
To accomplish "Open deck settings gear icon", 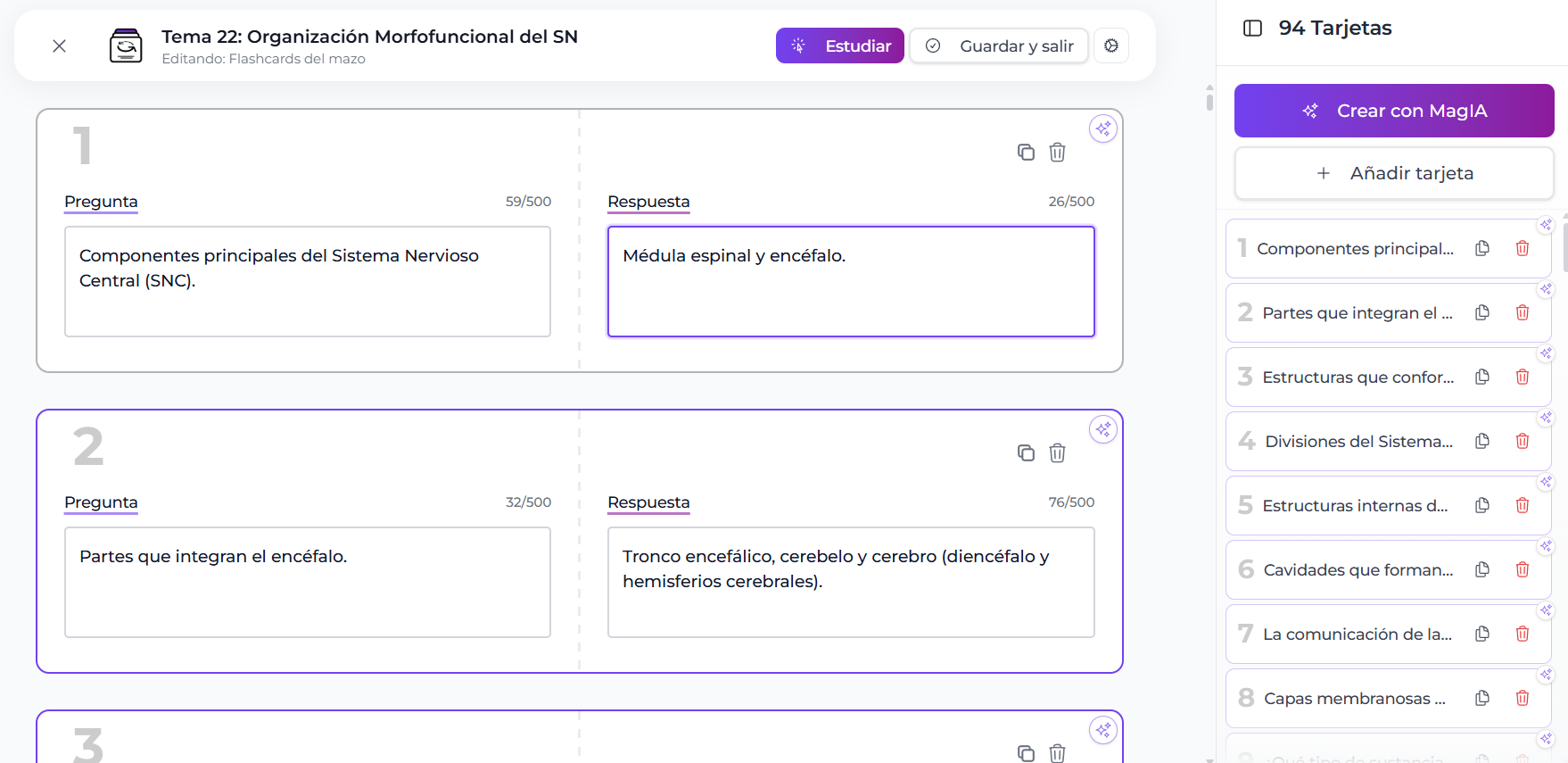I will [1110, 46].
